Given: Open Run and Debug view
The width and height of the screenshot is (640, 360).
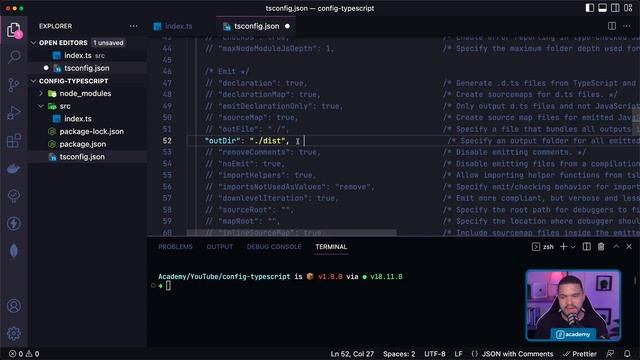Looking at the screenshot, I should click(x=14, y=113).
